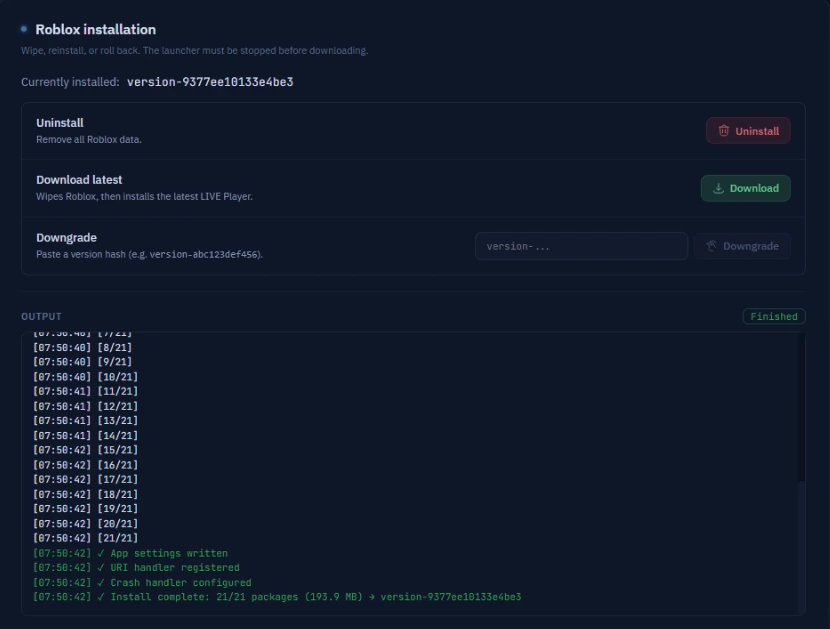Click the [15/21] log line
The width and height of the screenshot is (830, 629).
[x=85, y=450]
